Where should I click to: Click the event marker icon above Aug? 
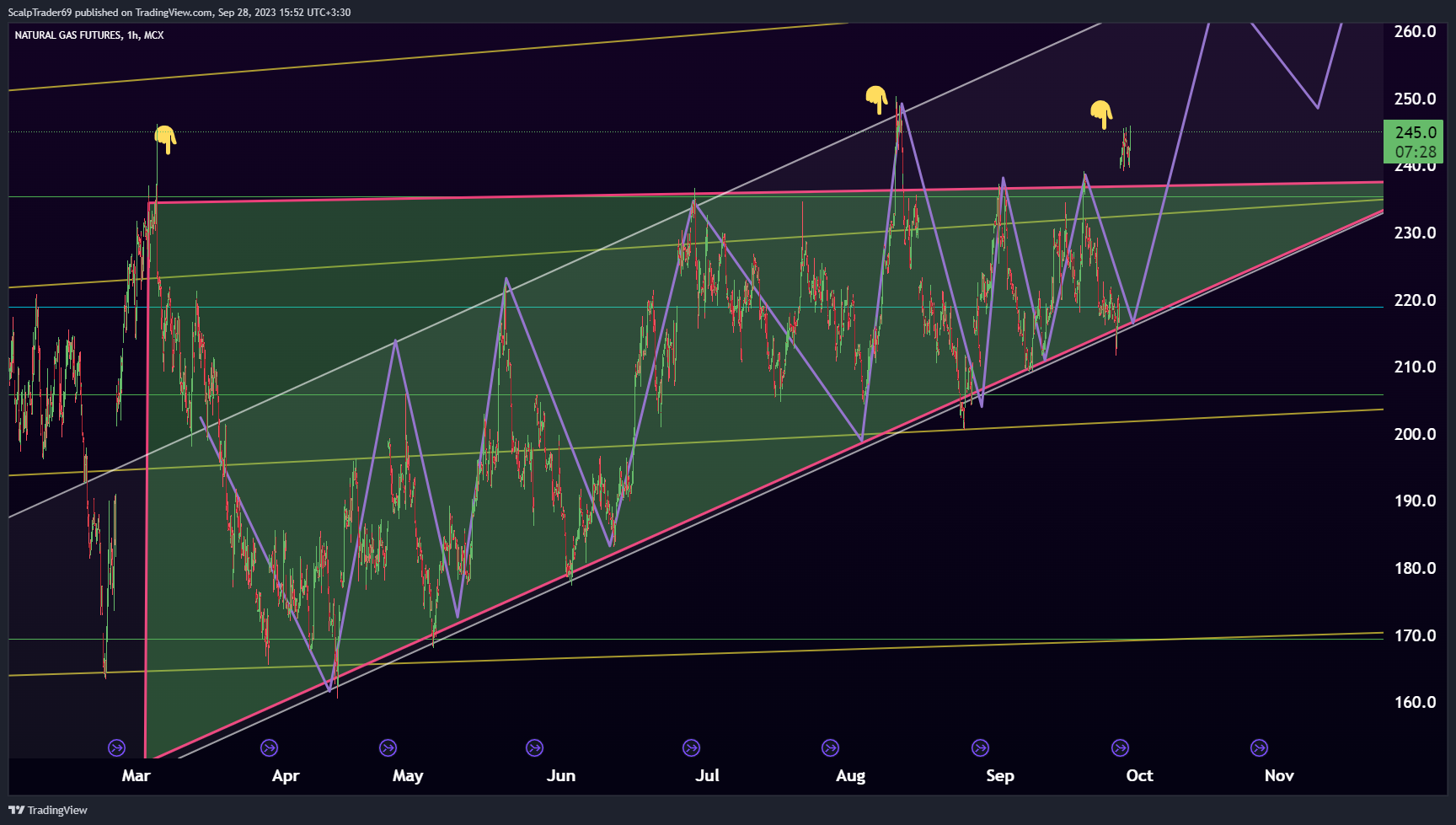pyautogui.click(x=830, y=747)
